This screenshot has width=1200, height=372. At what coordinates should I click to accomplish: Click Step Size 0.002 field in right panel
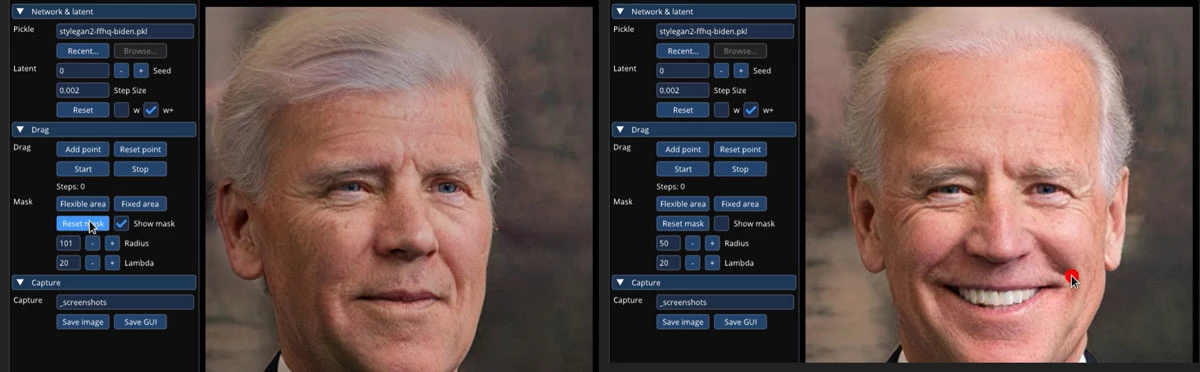683,90
